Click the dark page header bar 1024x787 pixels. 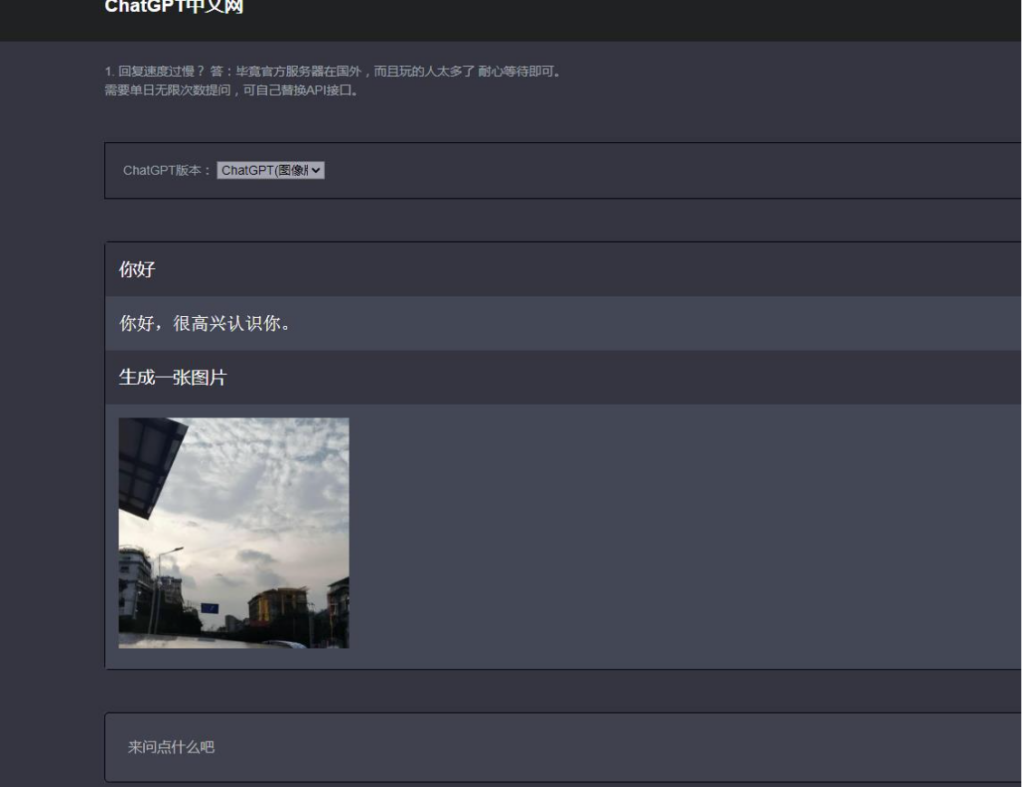coord(512,20)
